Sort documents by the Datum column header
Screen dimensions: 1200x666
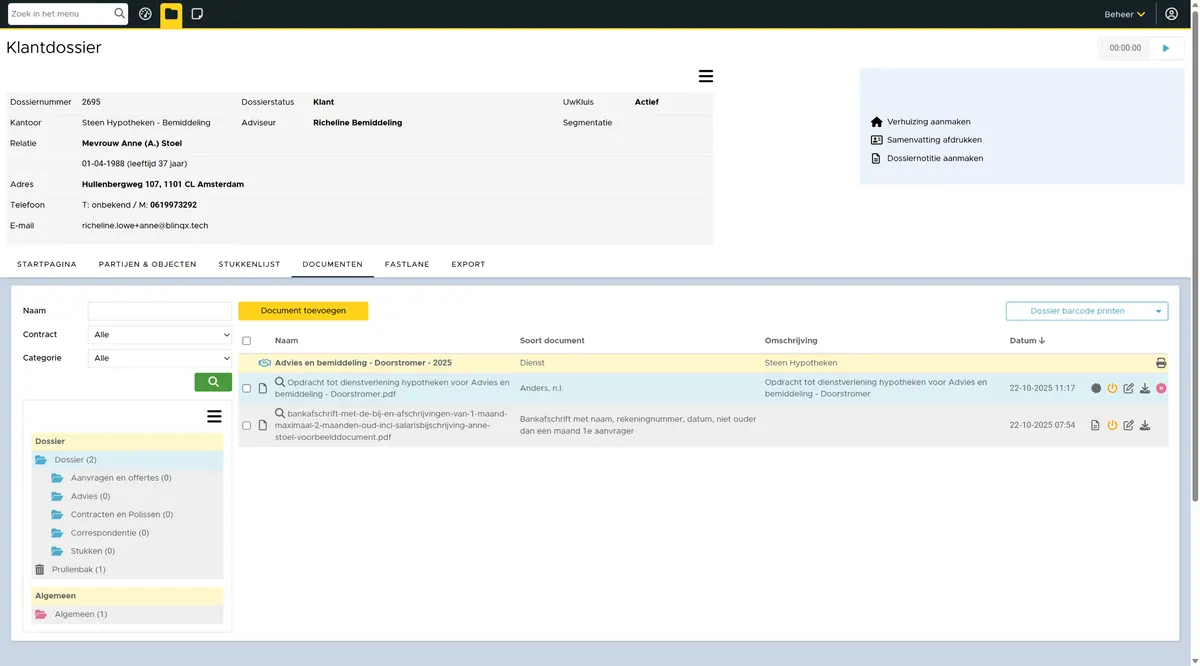coord(1027,341)
